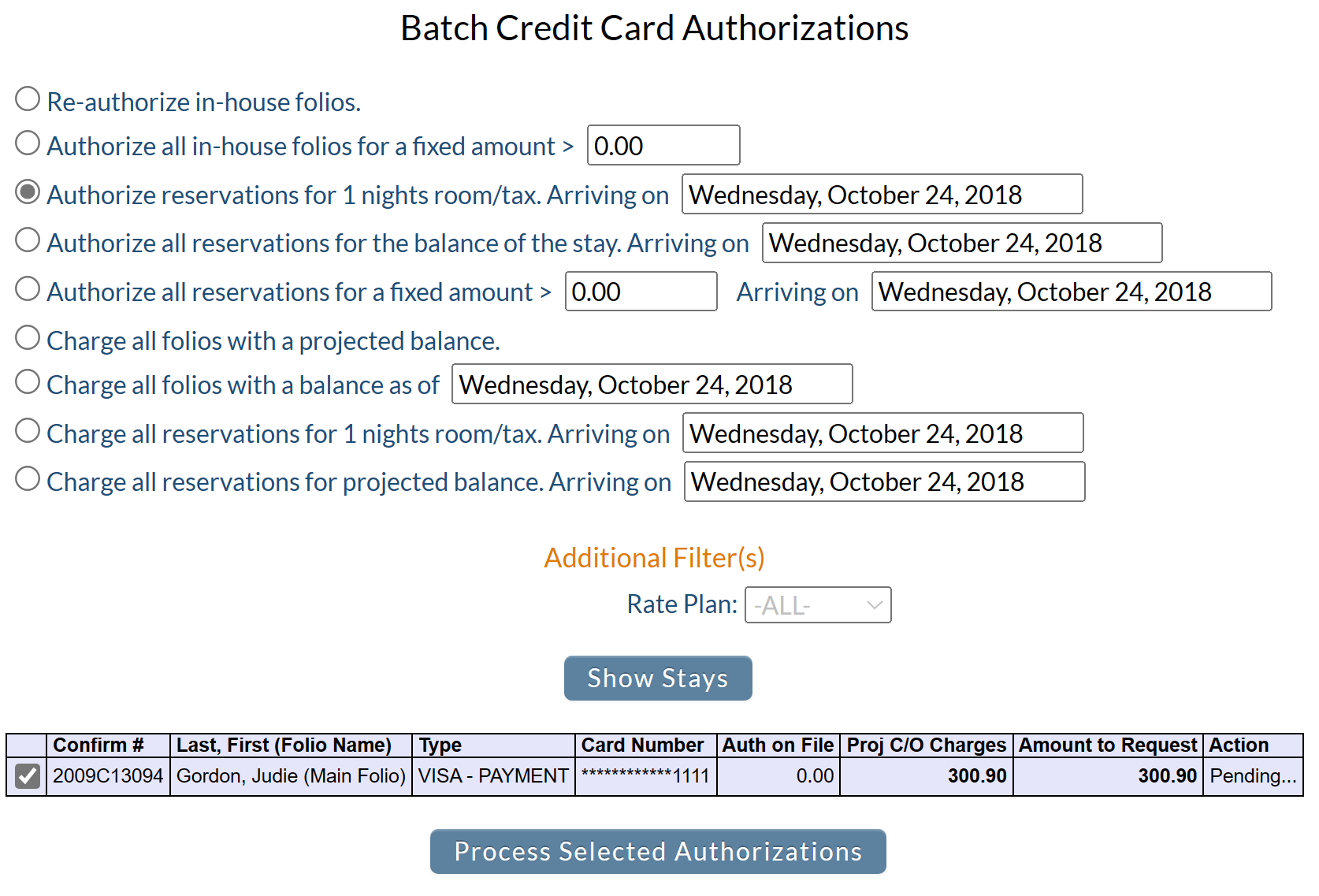Uncheck the Gordon, Judie reservation checkbox
The image size is (1319, 896).
coord(28,776)
